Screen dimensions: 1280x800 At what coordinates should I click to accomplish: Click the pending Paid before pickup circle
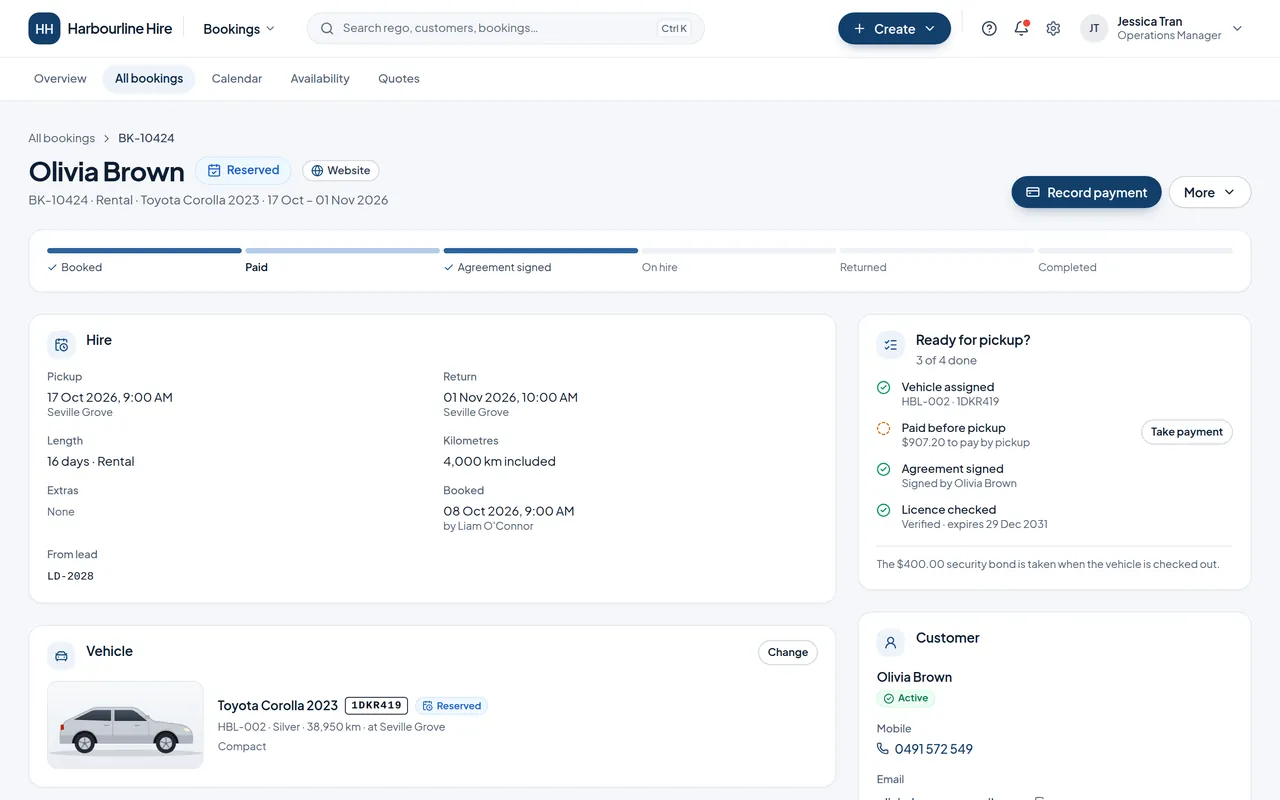(884, 428)
